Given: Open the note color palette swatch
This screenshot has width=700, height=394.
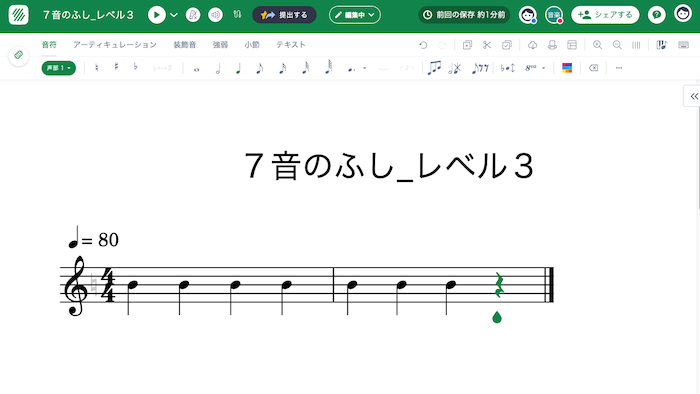Looking at the screenshot, I should click(567, 68).
